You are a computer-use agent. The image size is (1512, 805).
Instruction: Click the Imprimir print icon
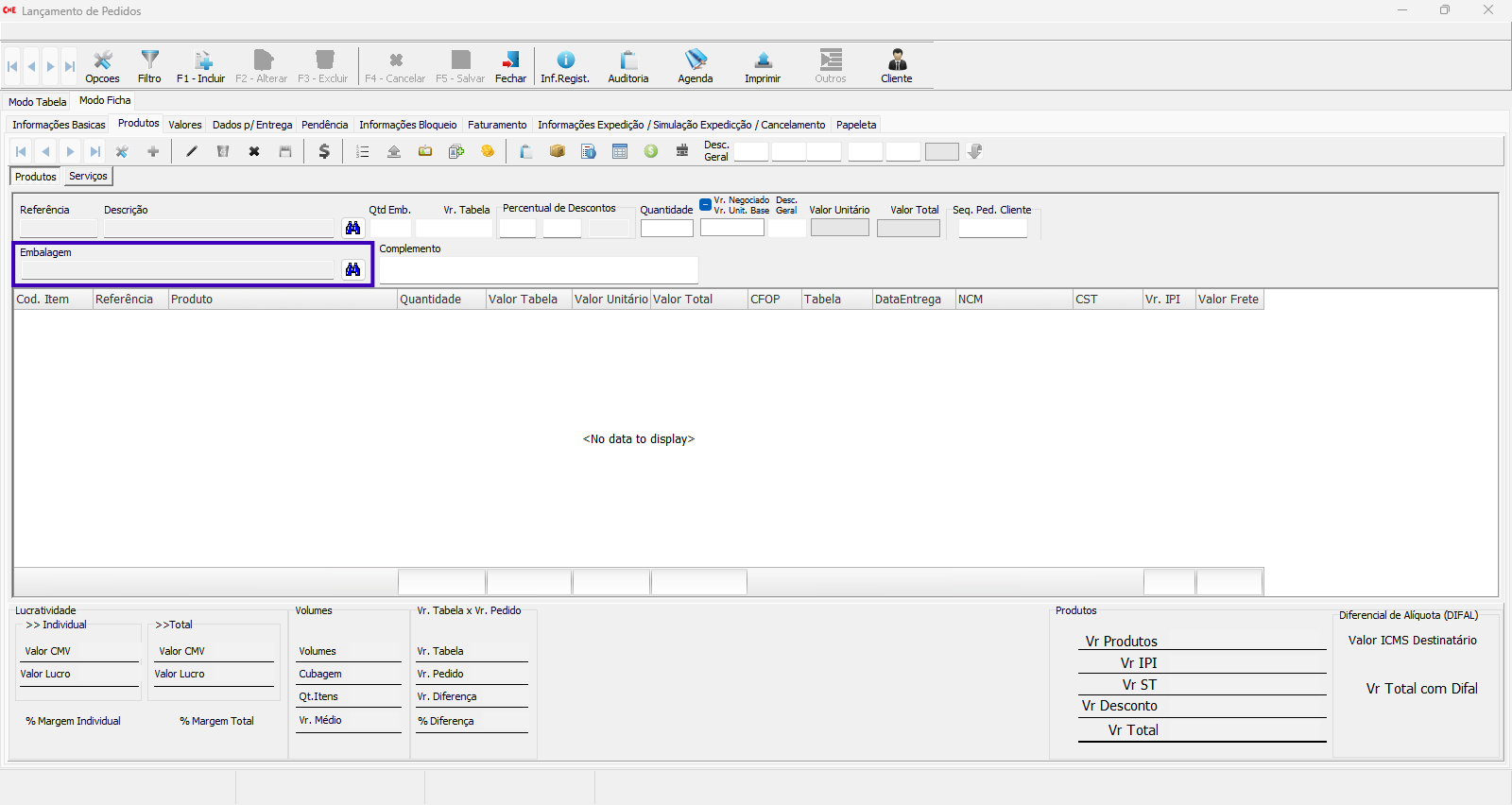(x=763, y=66)
